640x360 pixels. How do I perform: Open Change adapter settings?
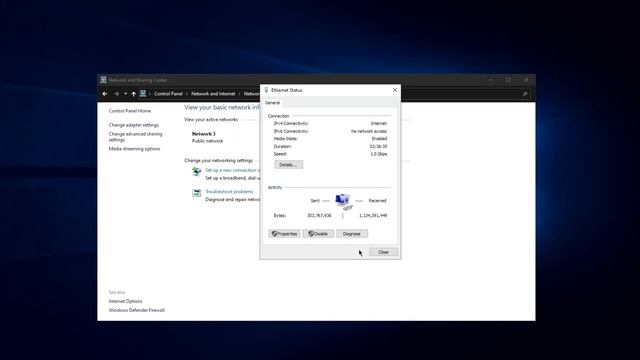tap(133, 125)
